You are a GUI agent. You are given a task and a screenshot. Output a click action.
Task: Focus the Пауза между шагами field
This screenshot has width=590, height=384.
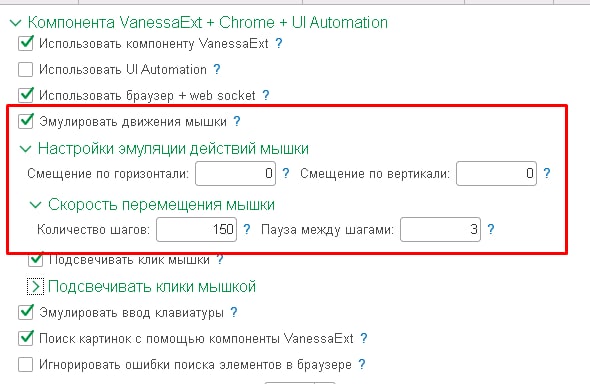[x=440, y=229]
